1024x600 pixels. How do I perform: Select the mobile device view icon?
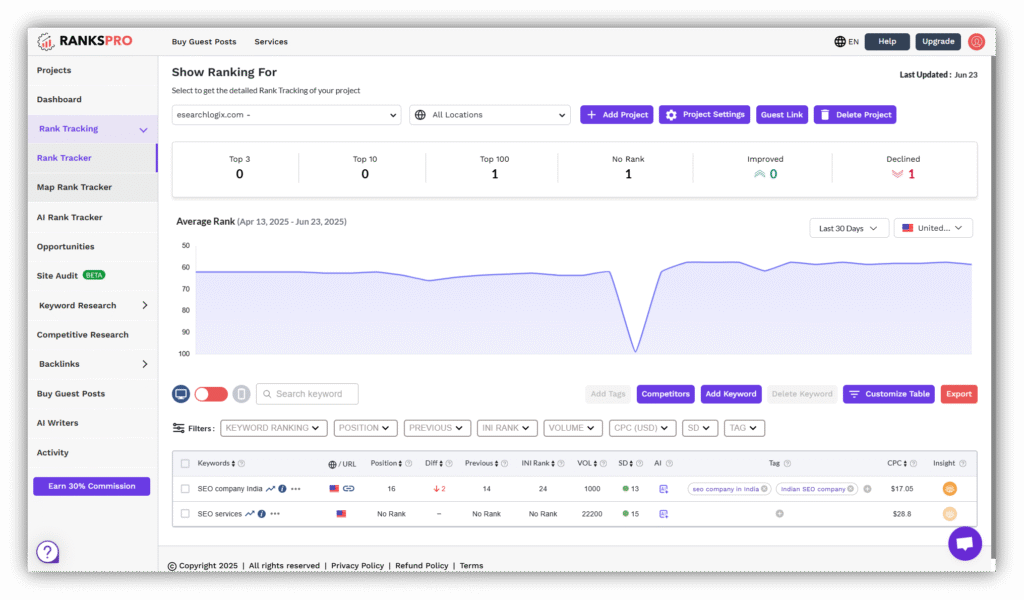pyautogui.click(x=241, y=394)
